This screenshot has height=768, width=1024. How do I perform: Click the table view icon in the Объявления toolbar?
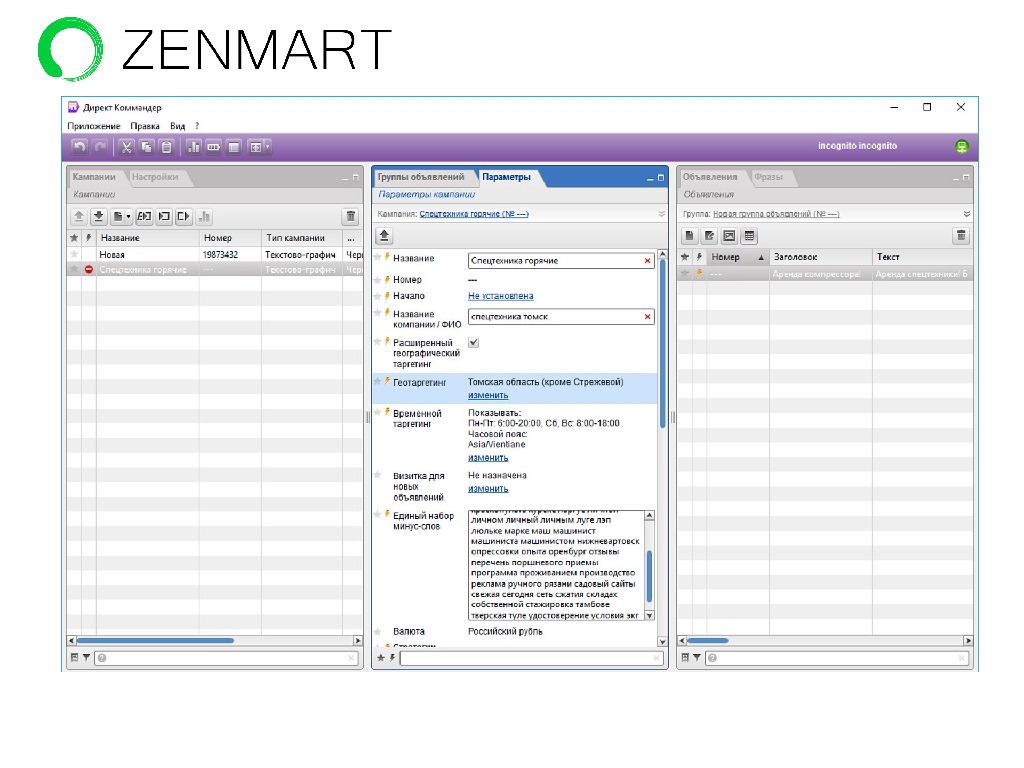[x=749, y=236]
